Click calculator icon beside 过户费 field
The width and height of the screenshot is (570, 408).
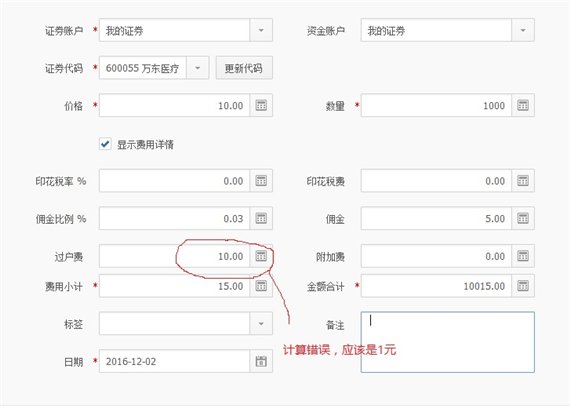coord(261,256)
